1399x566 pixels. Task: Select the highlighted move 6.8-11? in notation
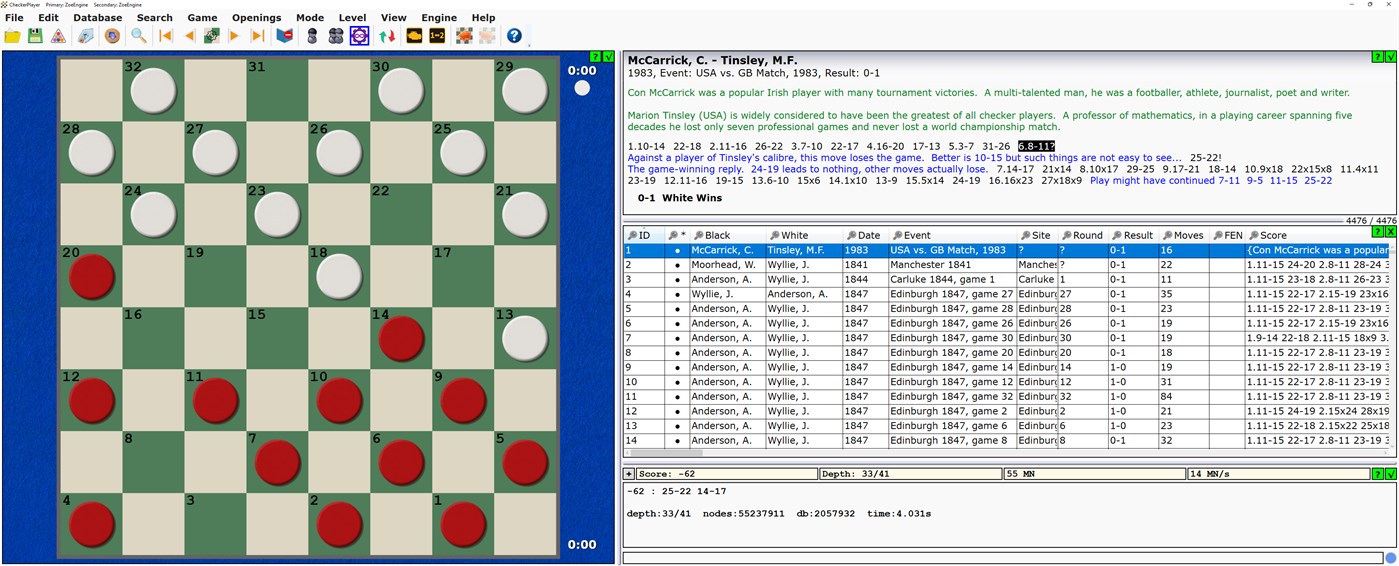1036,146
